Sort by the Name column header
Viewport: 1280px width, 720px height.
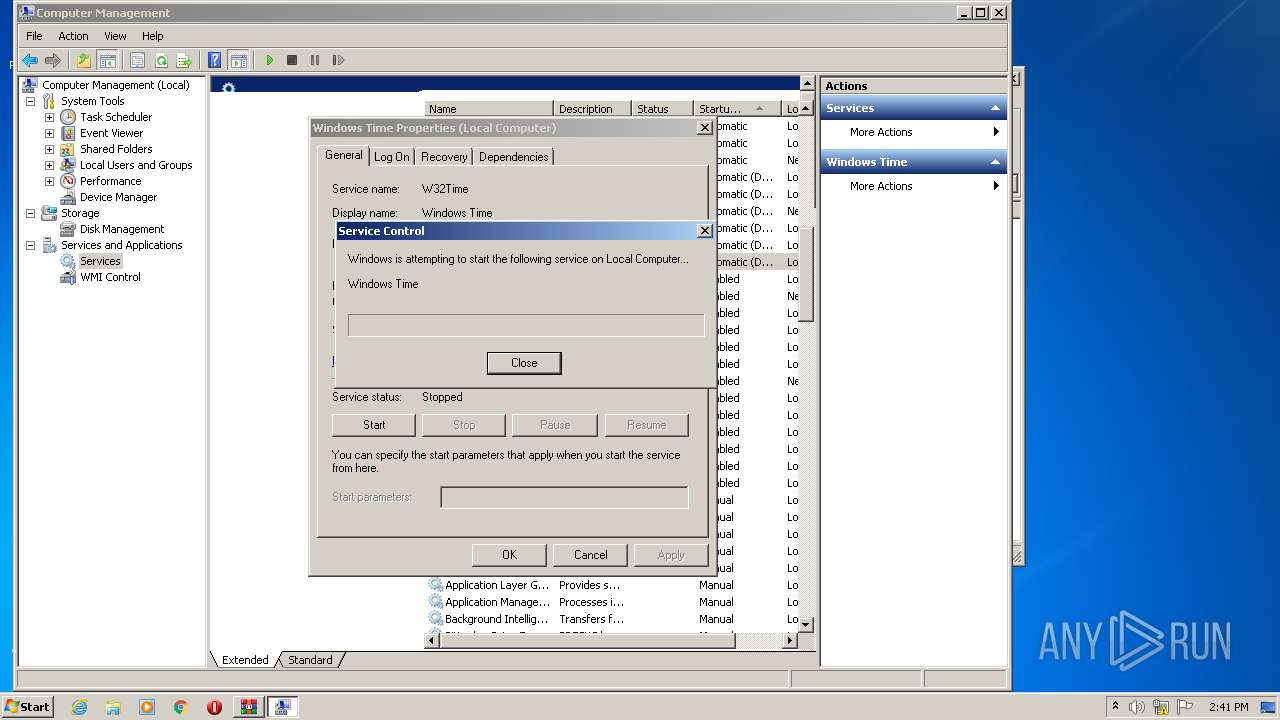[x=488, y=109]
